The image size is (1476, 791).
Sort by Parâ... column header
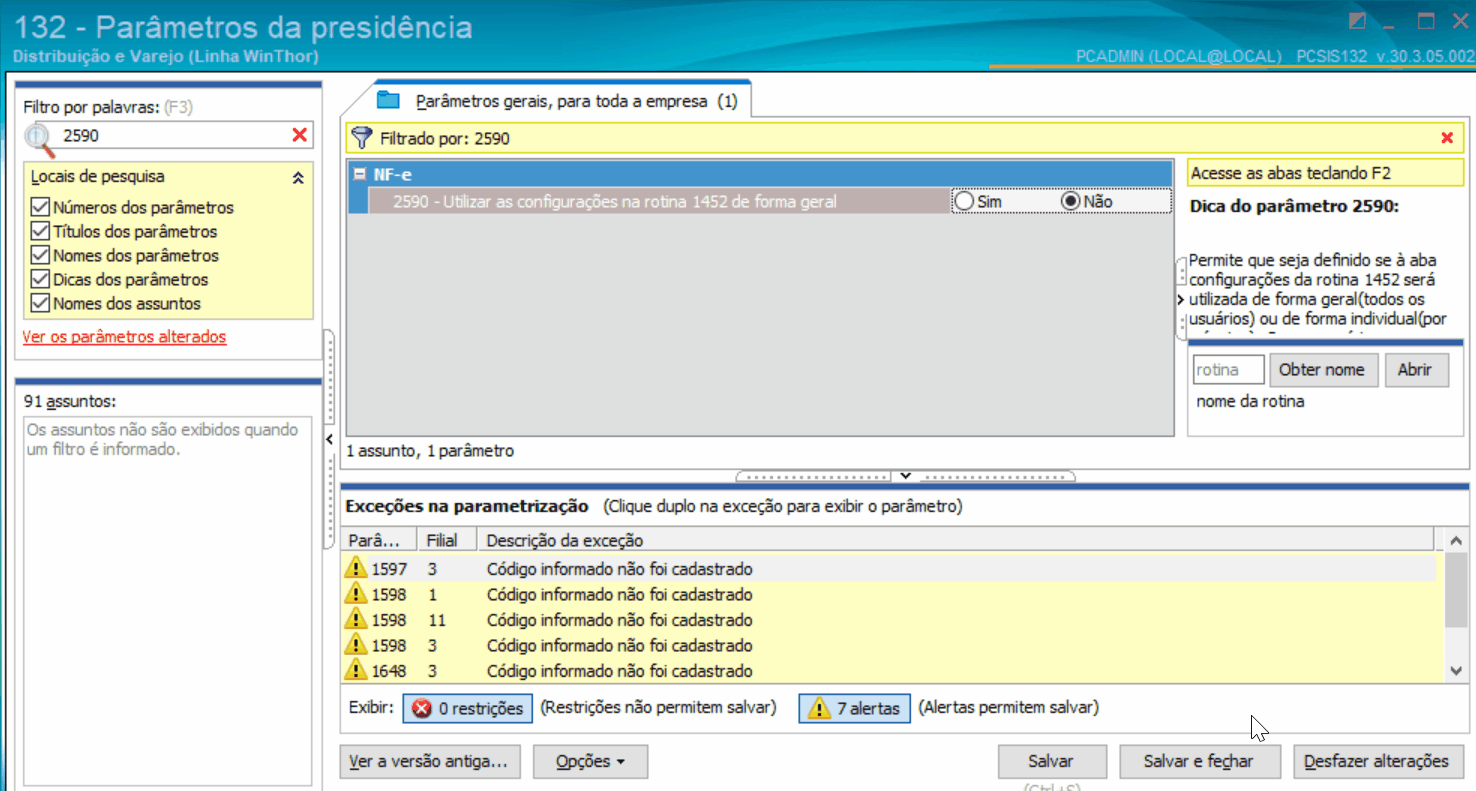pyautogui.click(x=378, y=540)
